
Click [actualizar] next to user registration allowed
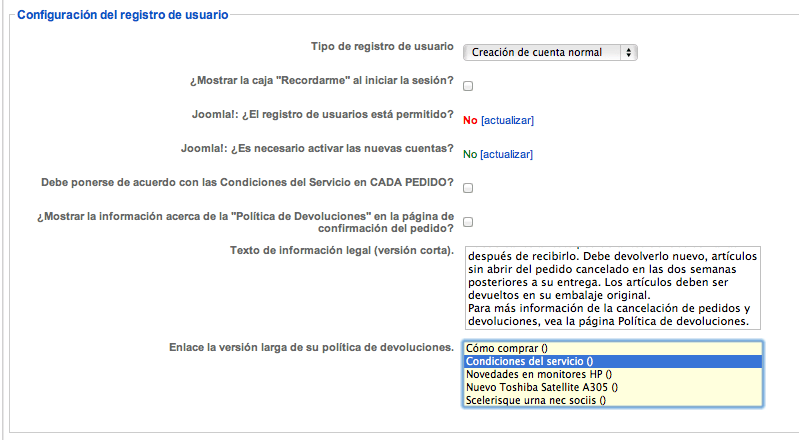[508, 120]
